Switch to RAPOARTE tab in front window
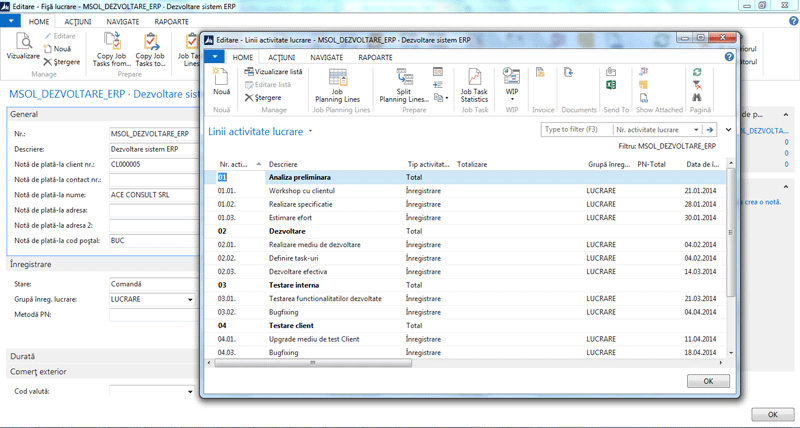Screen dimensions: 800x428 coord(375,57)
